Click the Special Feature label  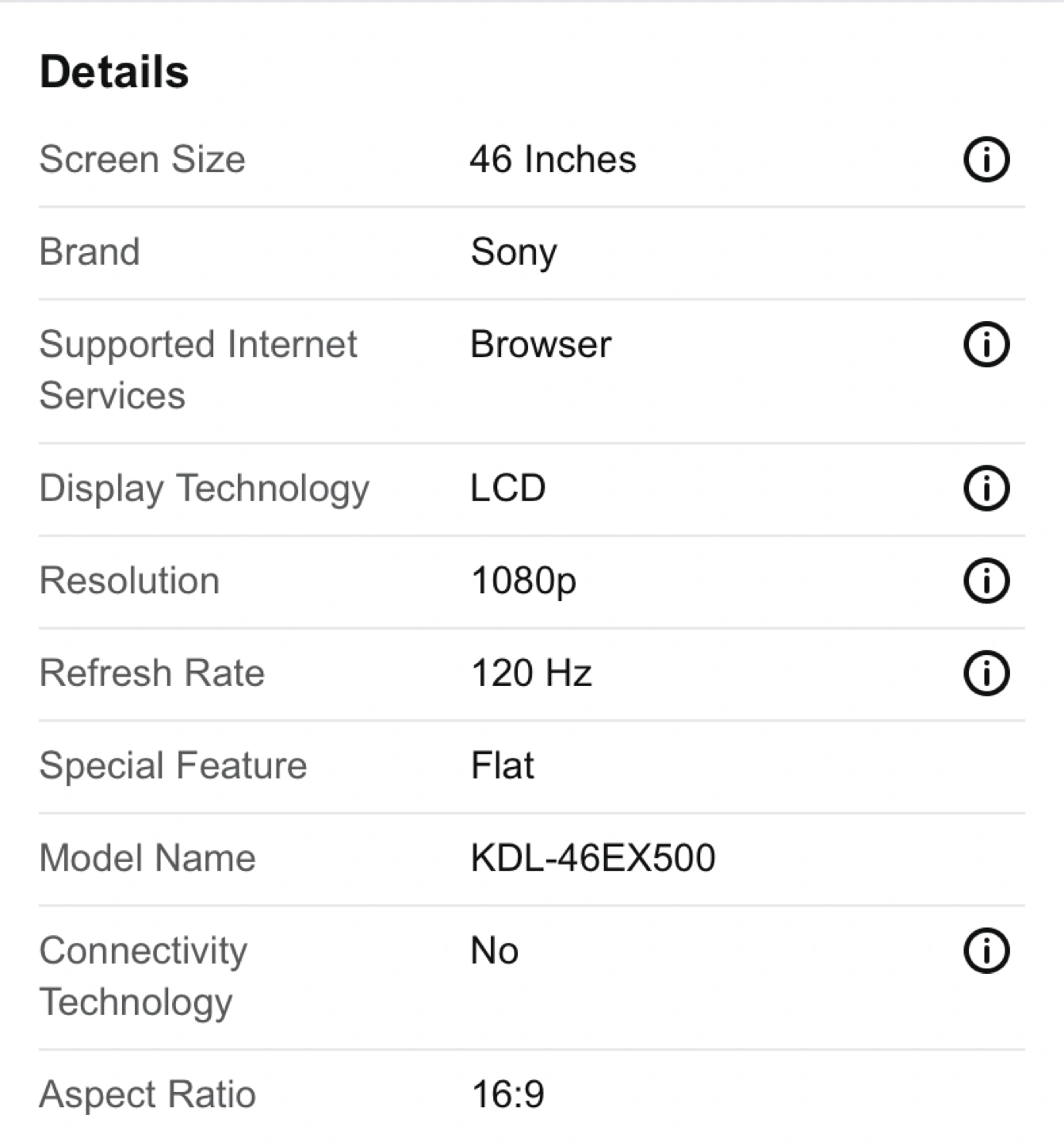173,767
